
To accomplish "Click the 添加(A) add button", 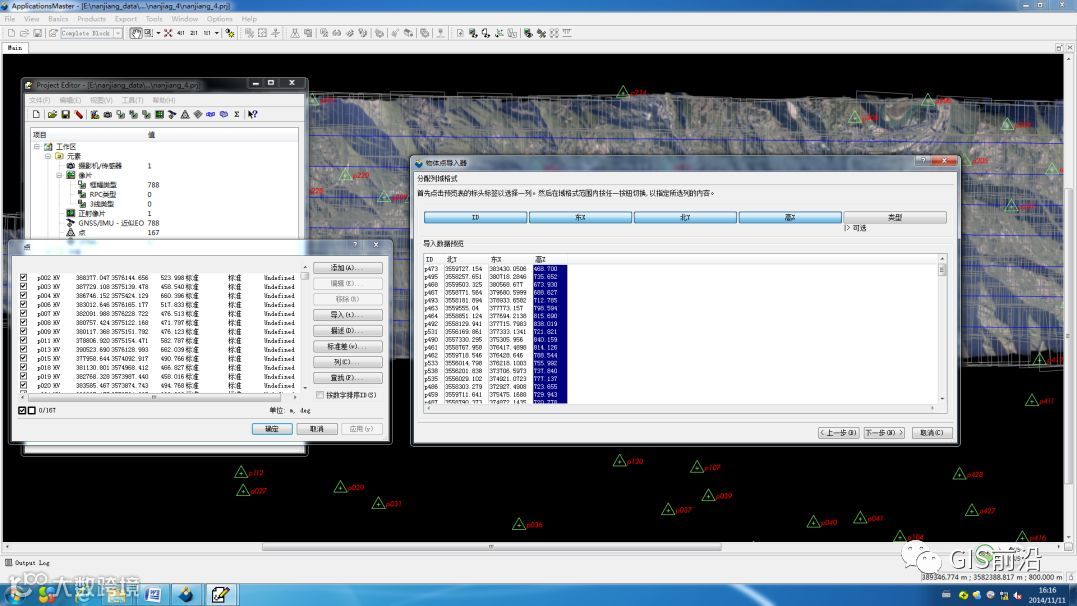I will [x=348, y=268].
